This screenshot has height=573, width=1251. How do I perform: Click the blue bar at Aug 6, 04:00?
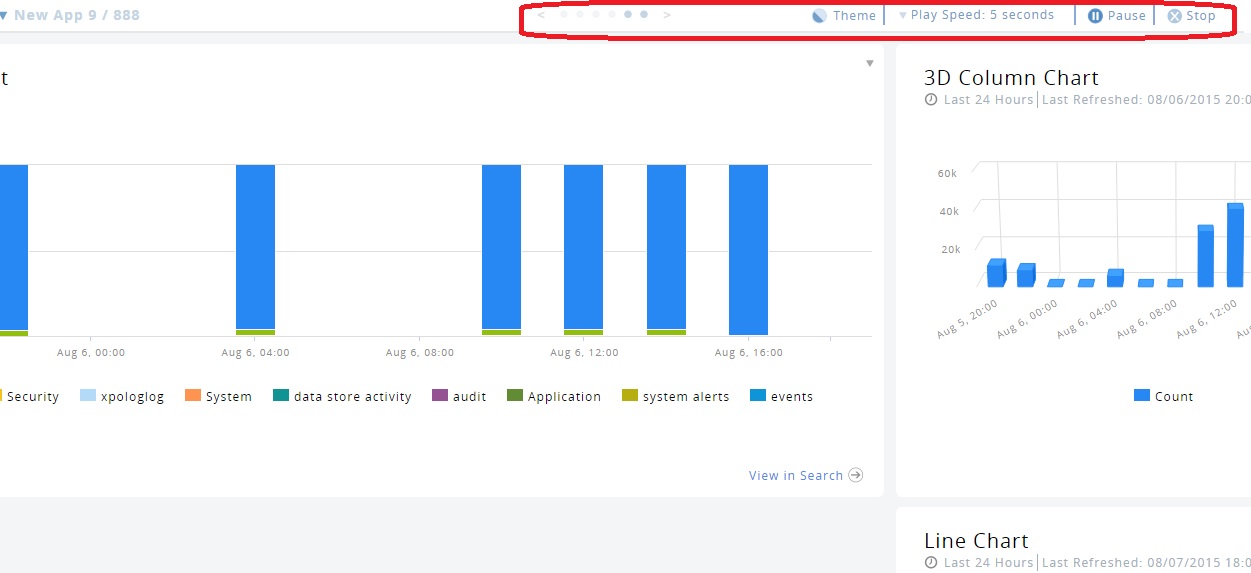pyautogui.click(x=255, y=247)
